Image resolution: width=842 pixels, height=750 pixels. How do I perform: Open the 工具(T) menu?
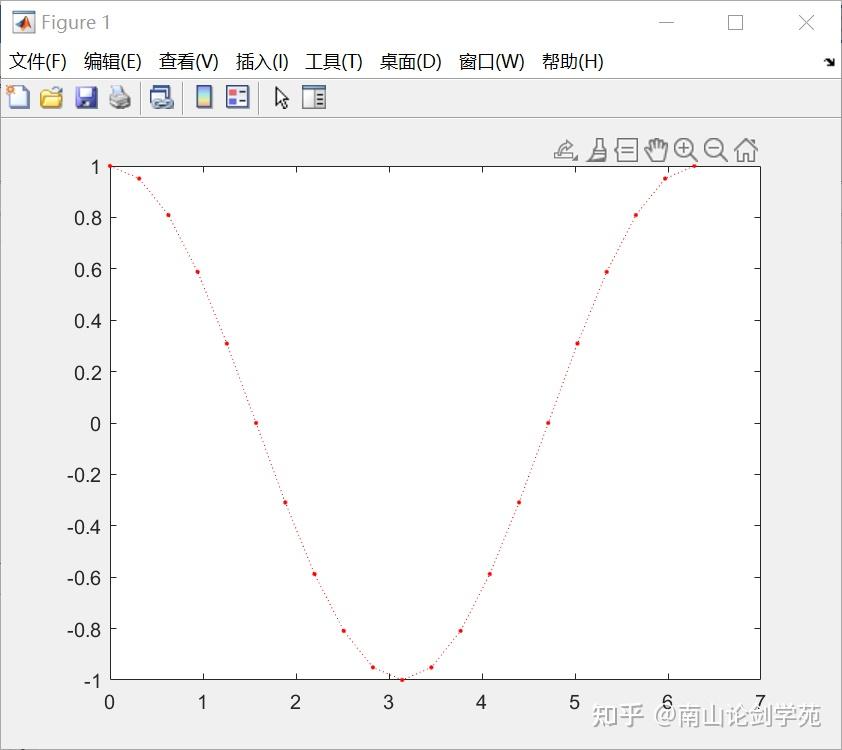(334, 61)
